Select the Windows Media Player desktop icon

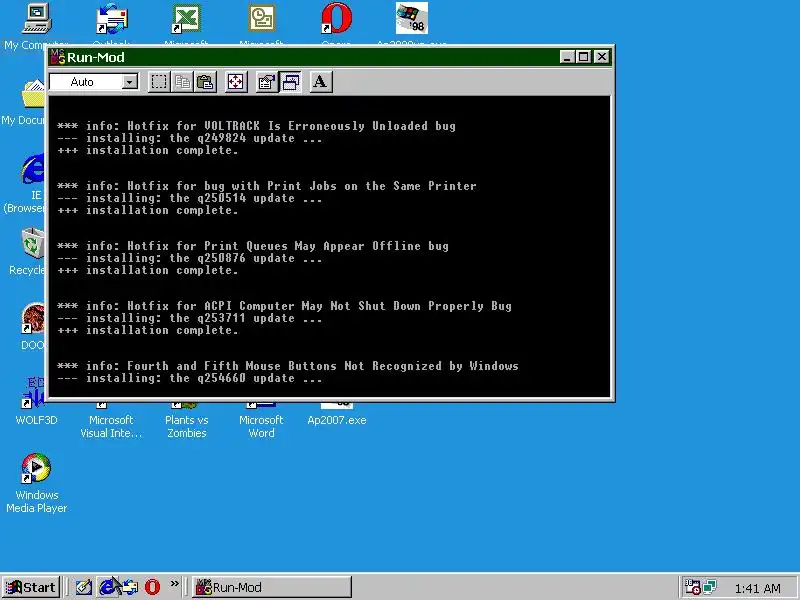tap(36, 468)
